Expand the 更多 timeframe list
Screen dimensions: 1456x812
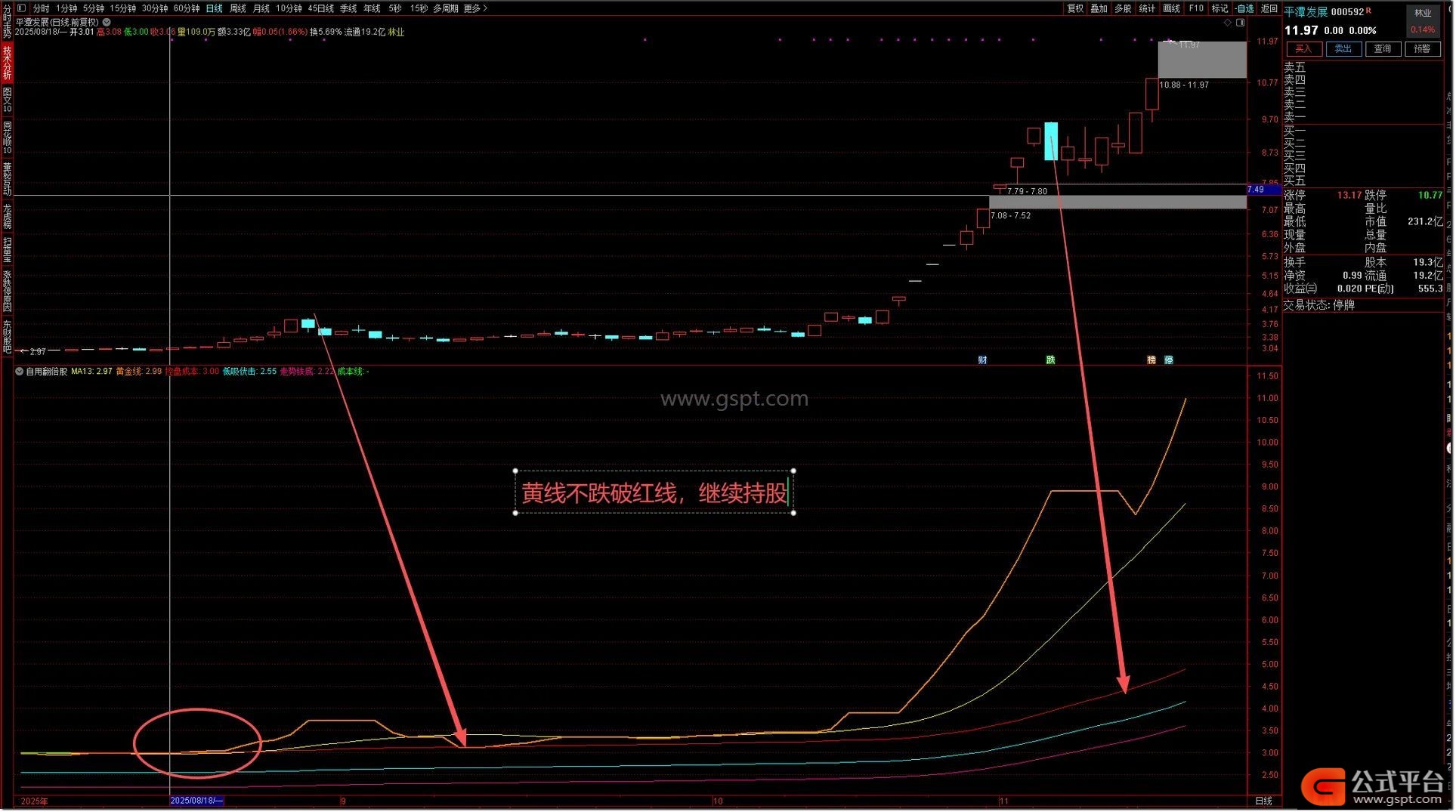475,8
